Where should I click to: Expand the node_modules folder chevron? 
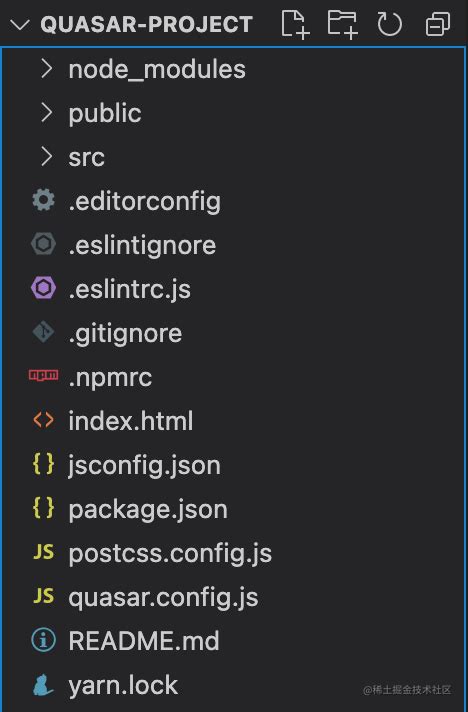(46, 69)
